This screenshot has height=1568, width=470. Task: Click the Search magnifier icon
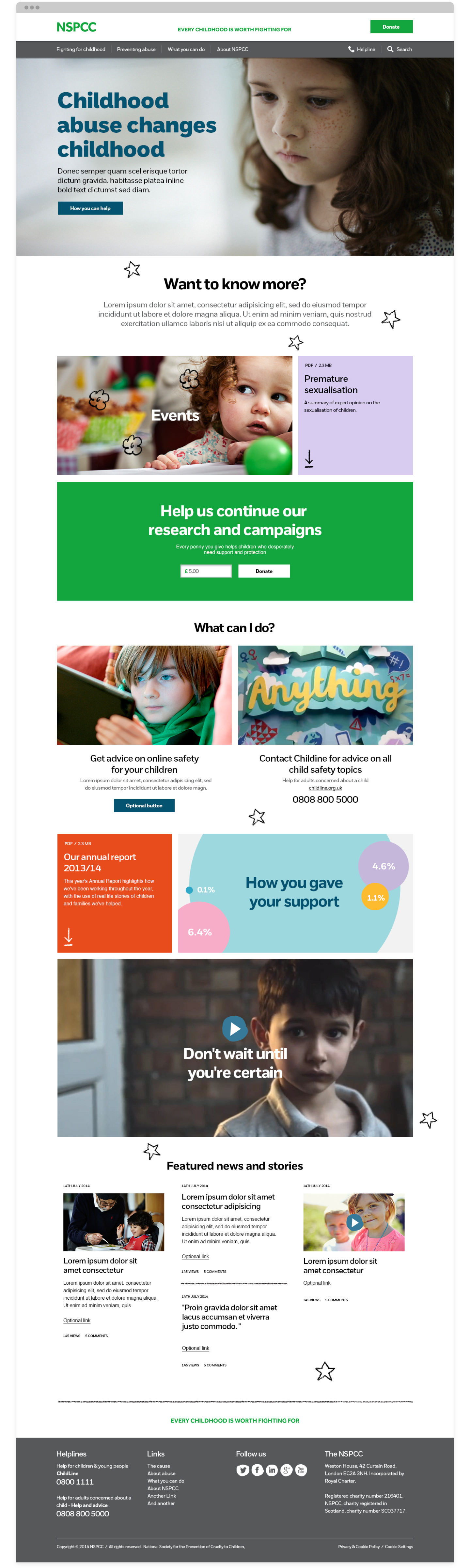(390, 49)
